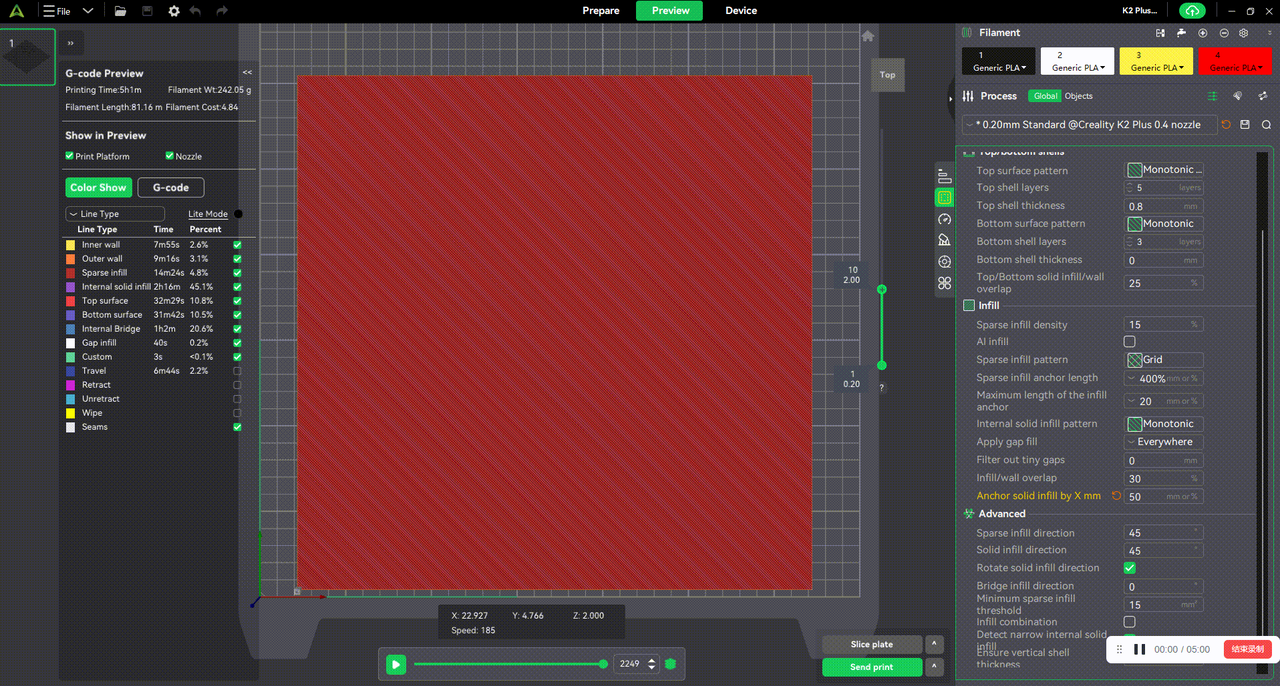Click the add filament plus icon
Screen dimensions: 1280x686
(1203, 33)
